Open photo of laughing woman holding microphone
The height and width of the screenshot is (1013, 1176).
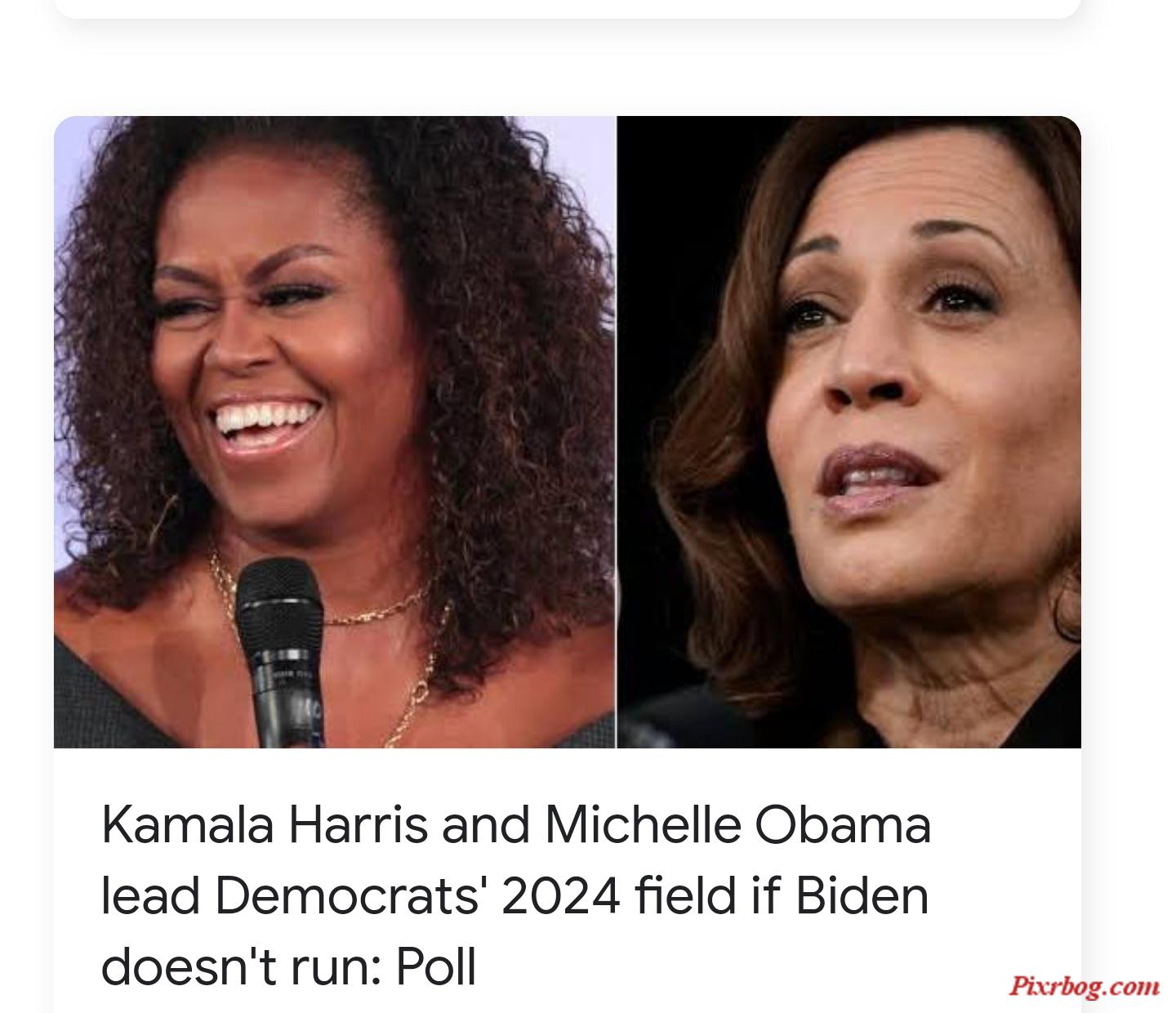[335, 431]
